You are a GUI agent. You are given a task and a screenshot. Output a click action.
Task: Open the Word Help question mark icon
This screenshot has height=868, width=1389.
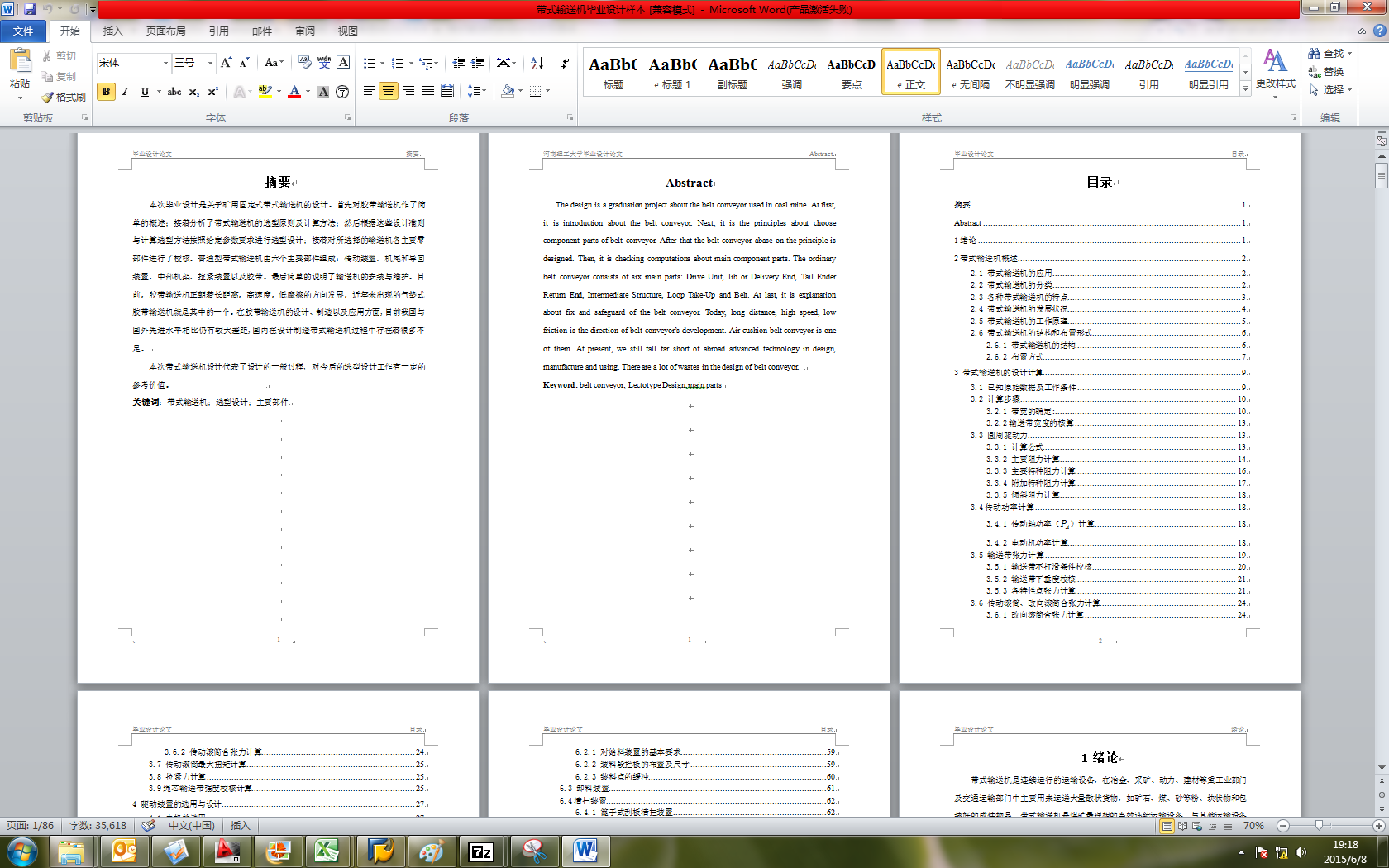pyautogui.click(x=1379, y=31)
